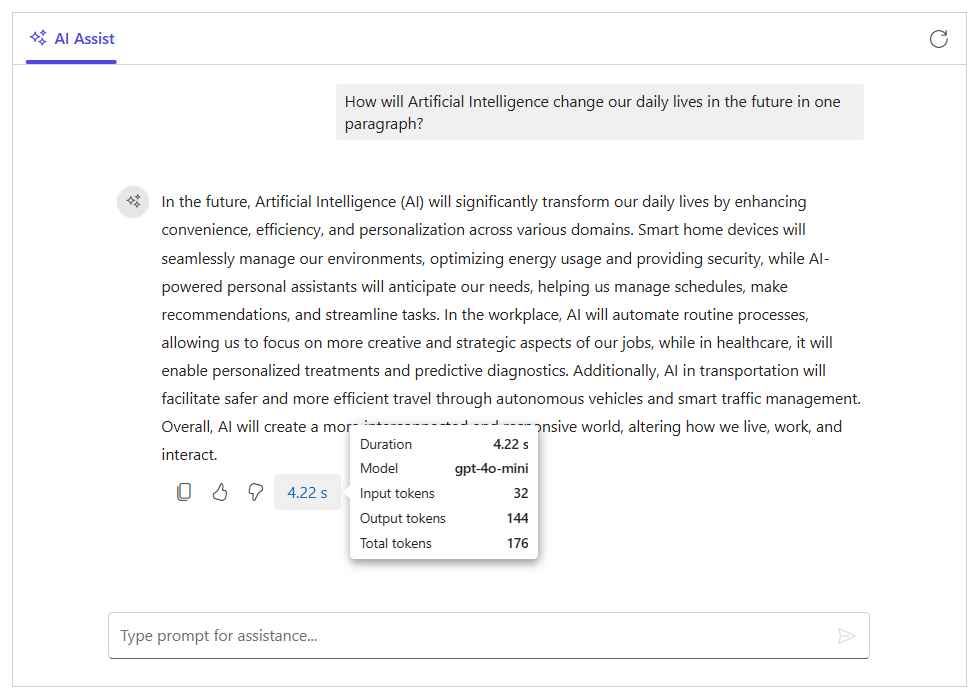Screen dimensions: 972x692
Task: Click the sparkle icon in AI Assist tab
Action: click(x=38, y=38)
